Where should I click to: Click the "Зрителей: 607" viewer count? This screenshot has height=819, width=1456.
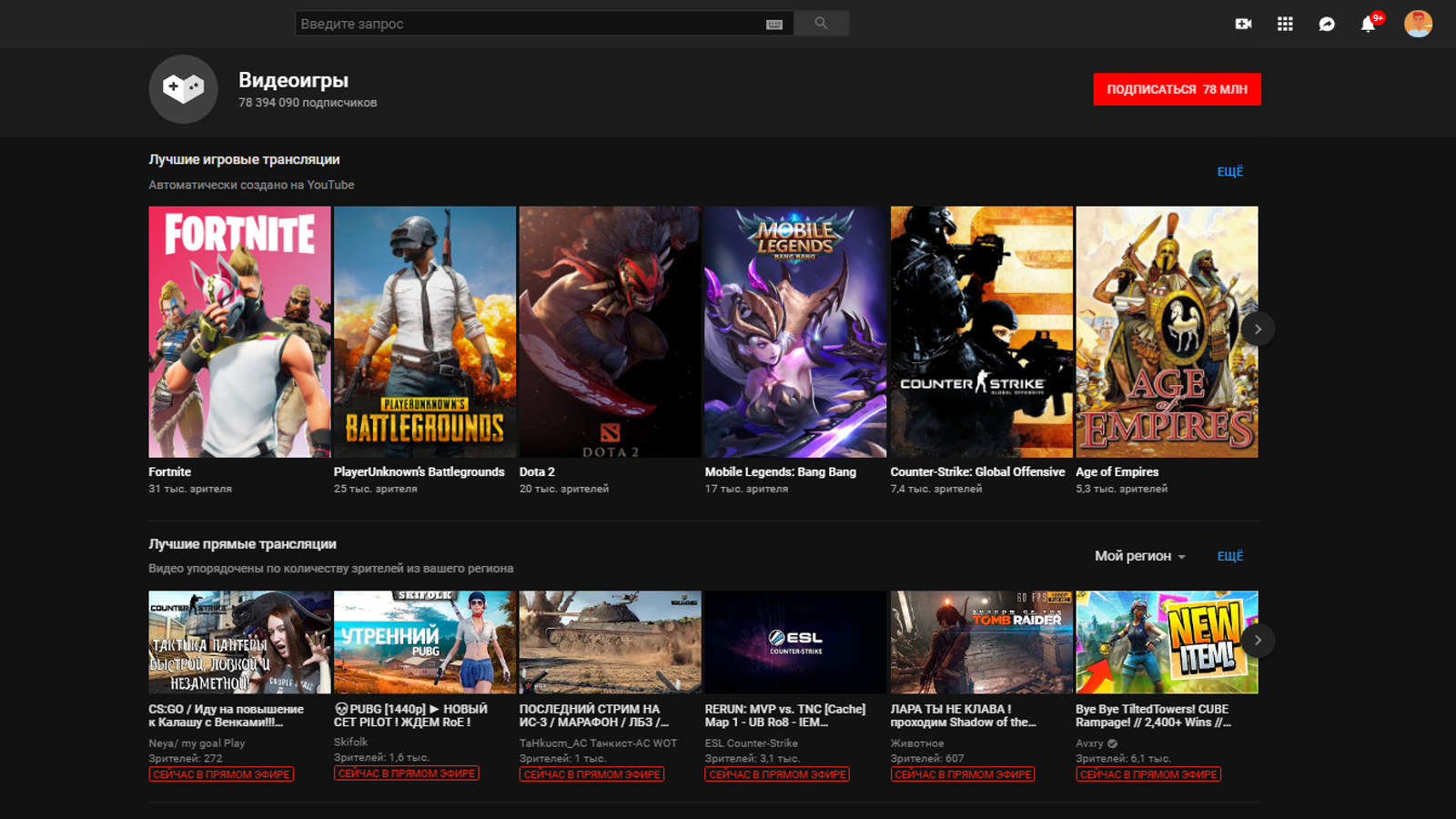927,759
